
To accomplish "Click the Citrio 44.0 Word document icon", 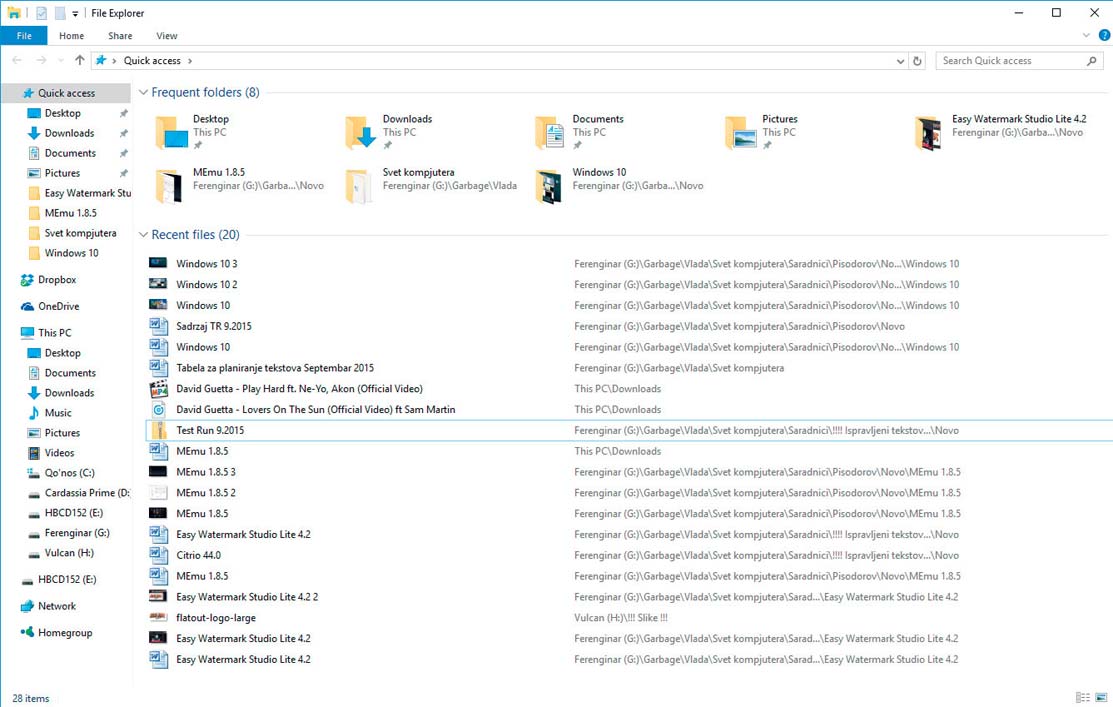I will [158, 555].
